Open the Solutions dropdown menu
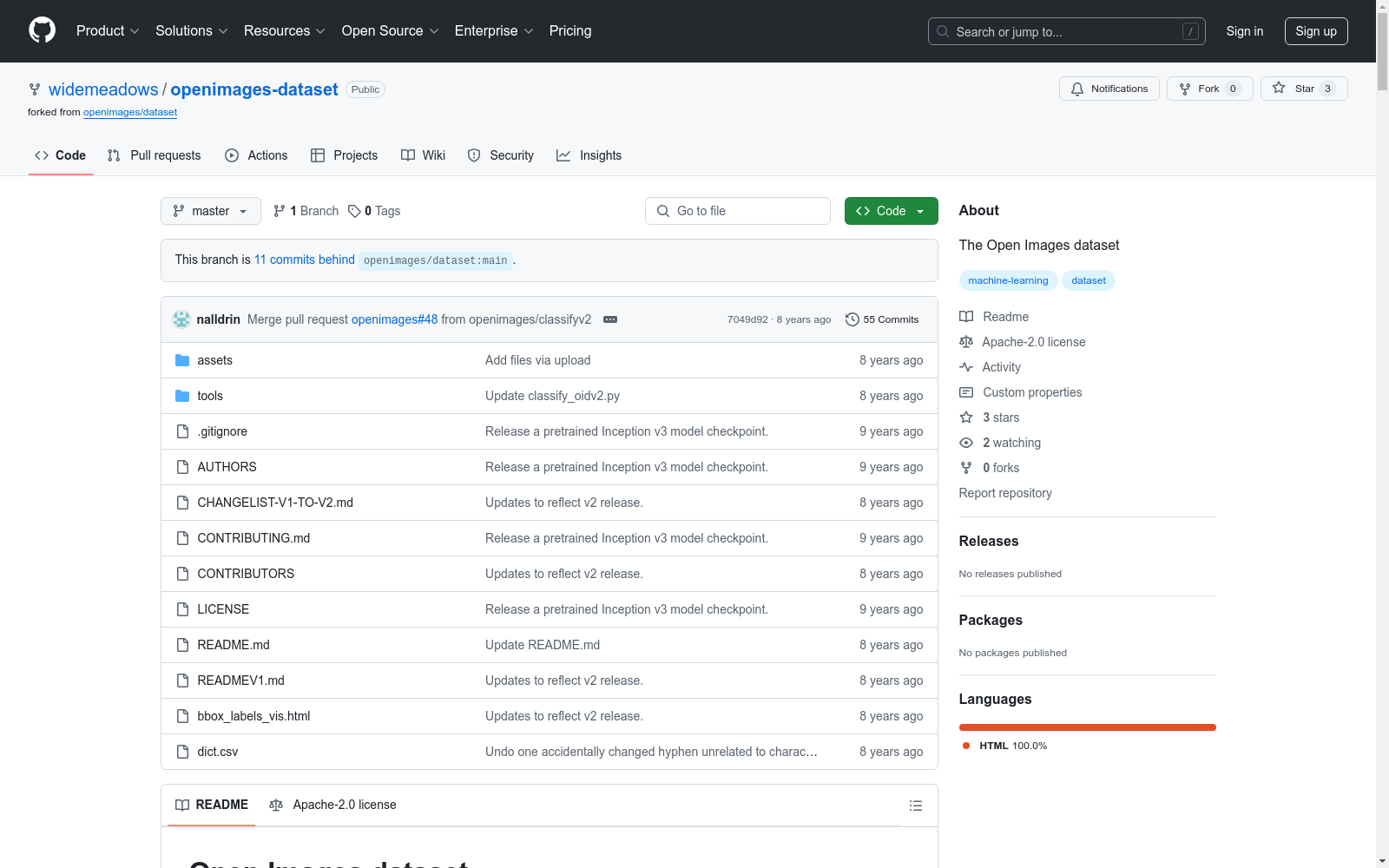This screenshot has height=868, width=1389. pyautogui.click(x=191, y=31)
